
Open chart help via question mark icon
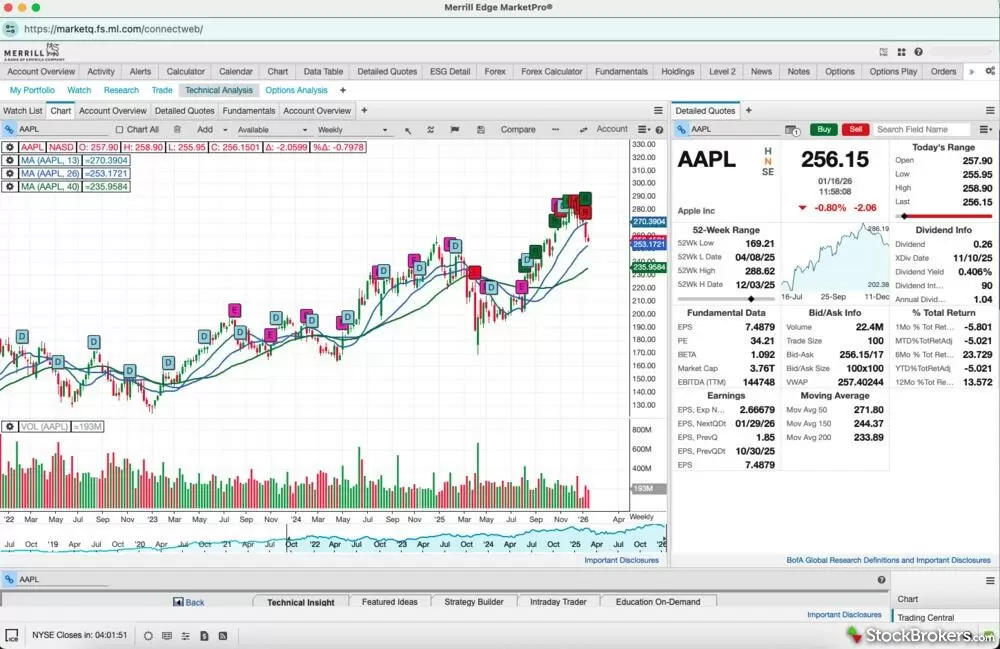(x=658, y=131)
